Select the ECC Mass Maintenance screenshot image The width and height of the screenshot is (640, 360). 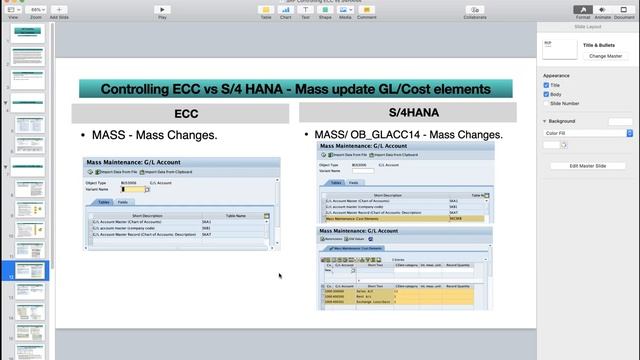(182, 204)
